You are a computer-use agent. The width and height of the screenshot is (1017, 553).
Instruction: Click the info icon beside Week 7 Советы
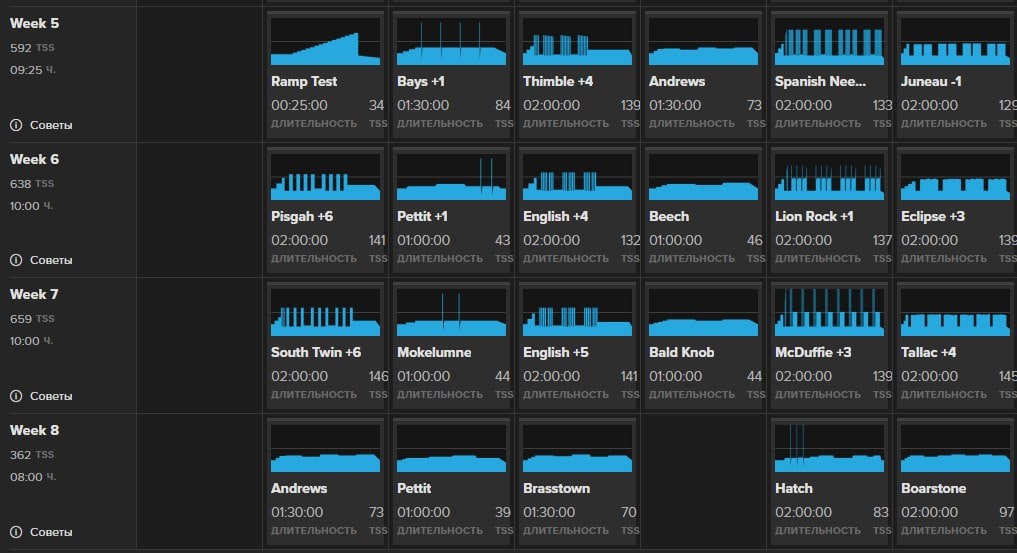pyautogui.click(x=16, y=396)
